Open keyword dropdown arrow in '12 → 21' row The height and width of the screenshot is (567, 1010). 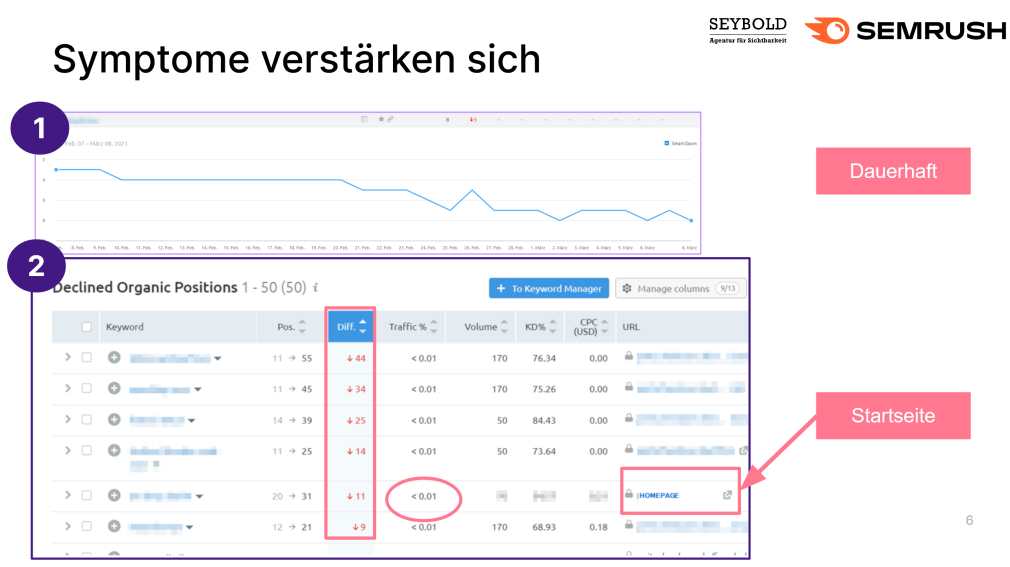pyautogui.click(x=189, y=527)
